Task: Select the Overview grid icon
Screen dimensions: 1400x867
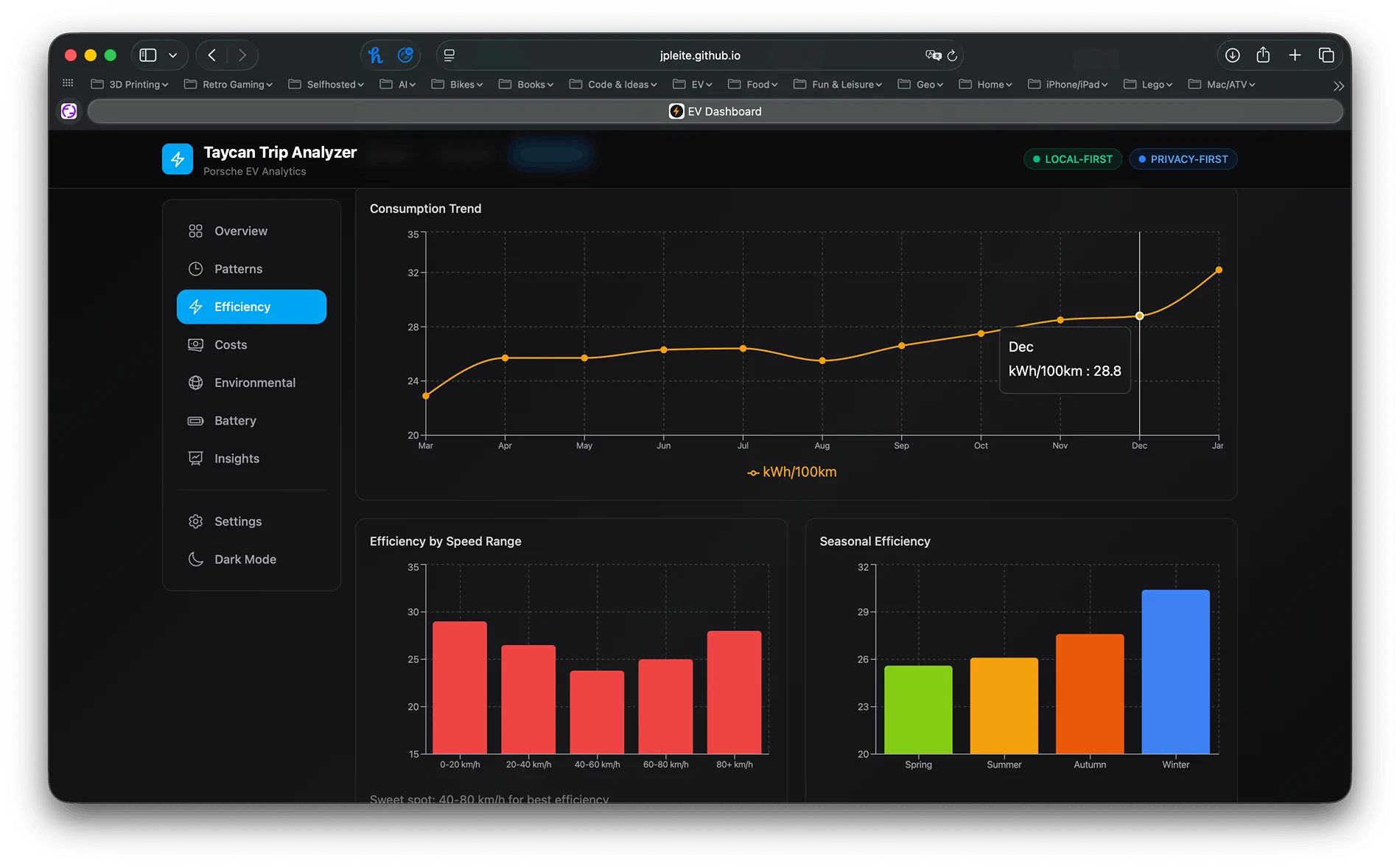Action: pos(195,231)
